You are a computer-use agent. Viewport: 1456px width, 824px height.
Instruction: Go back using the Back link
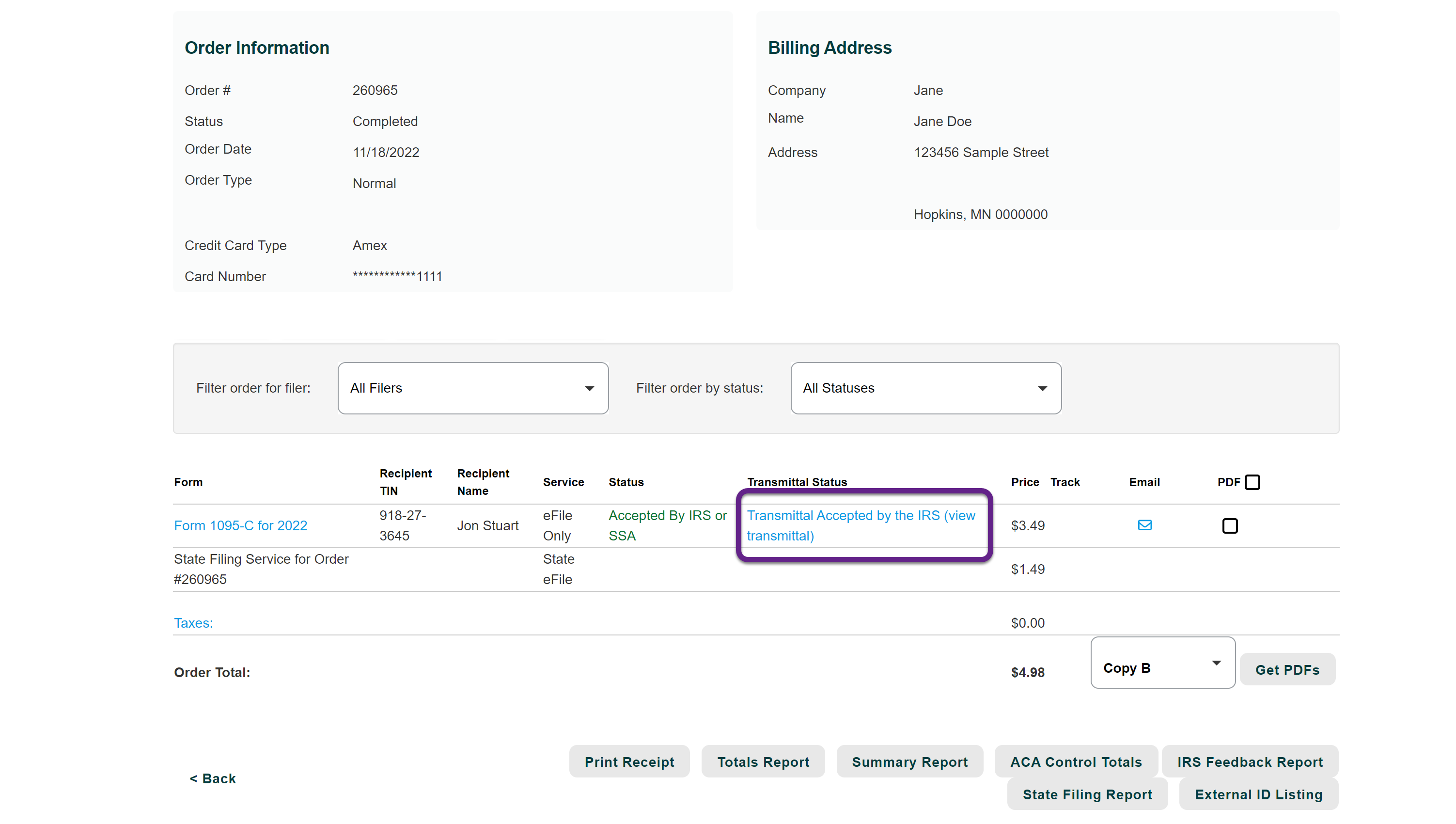pyautogui.click(x=213, y=779)
